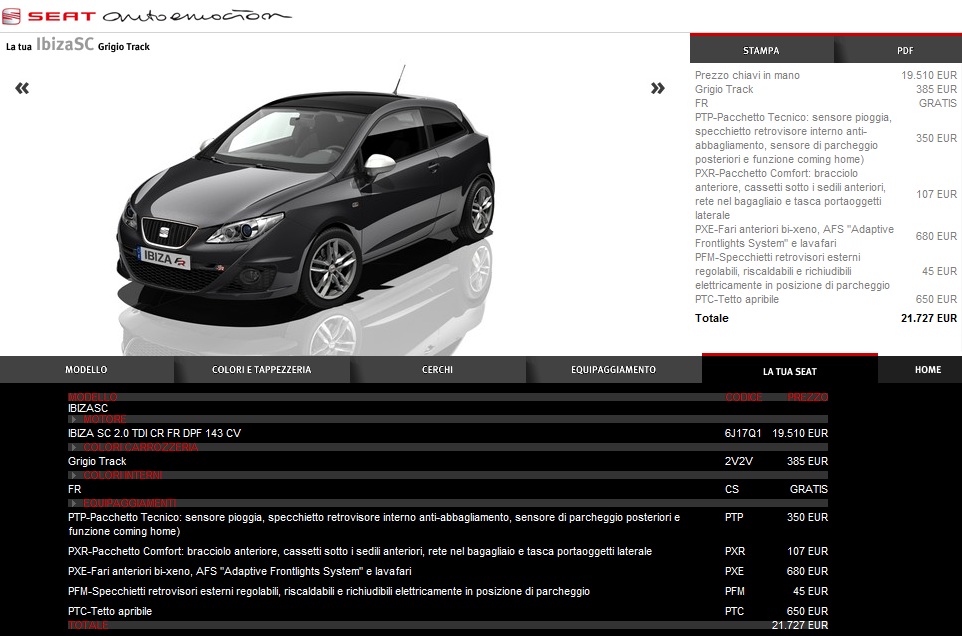Image resolution: width=962 pixels, height=636 pixels.
Task: Click PTP-Pacchetto Tecnico description in right summary
Action: [793, 138]
